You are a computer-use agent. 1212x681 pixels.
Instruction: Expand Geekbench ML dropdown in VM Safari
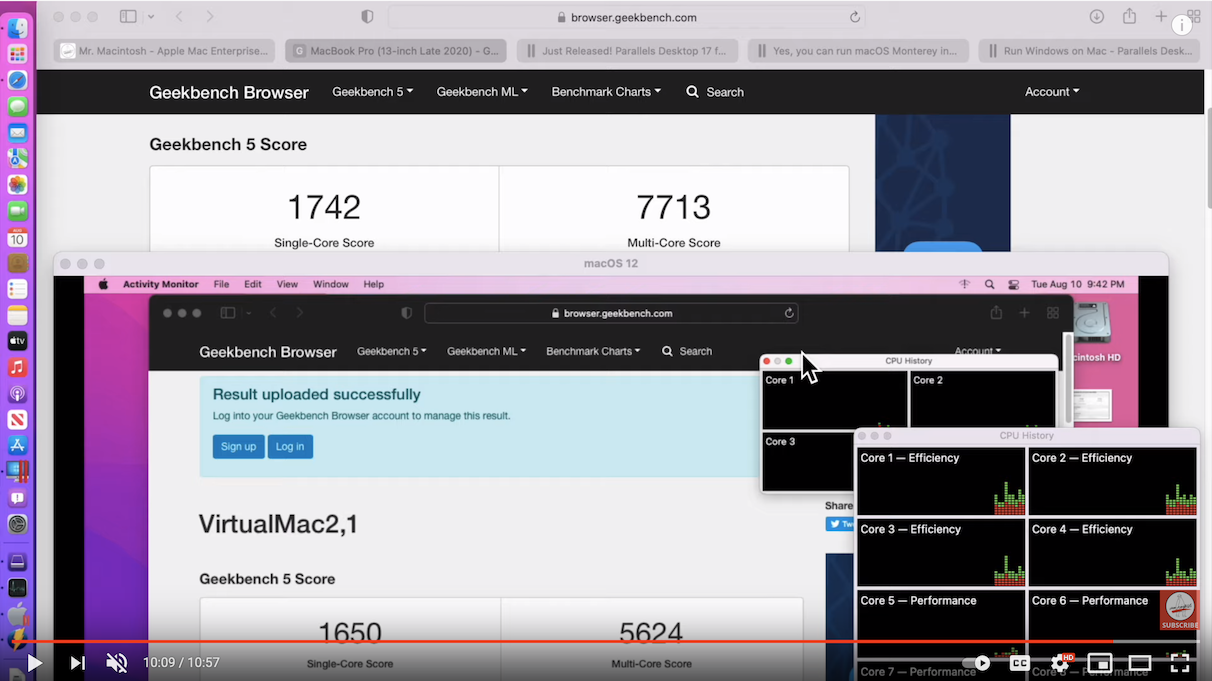pyautogui.click(x=486, y=352)
